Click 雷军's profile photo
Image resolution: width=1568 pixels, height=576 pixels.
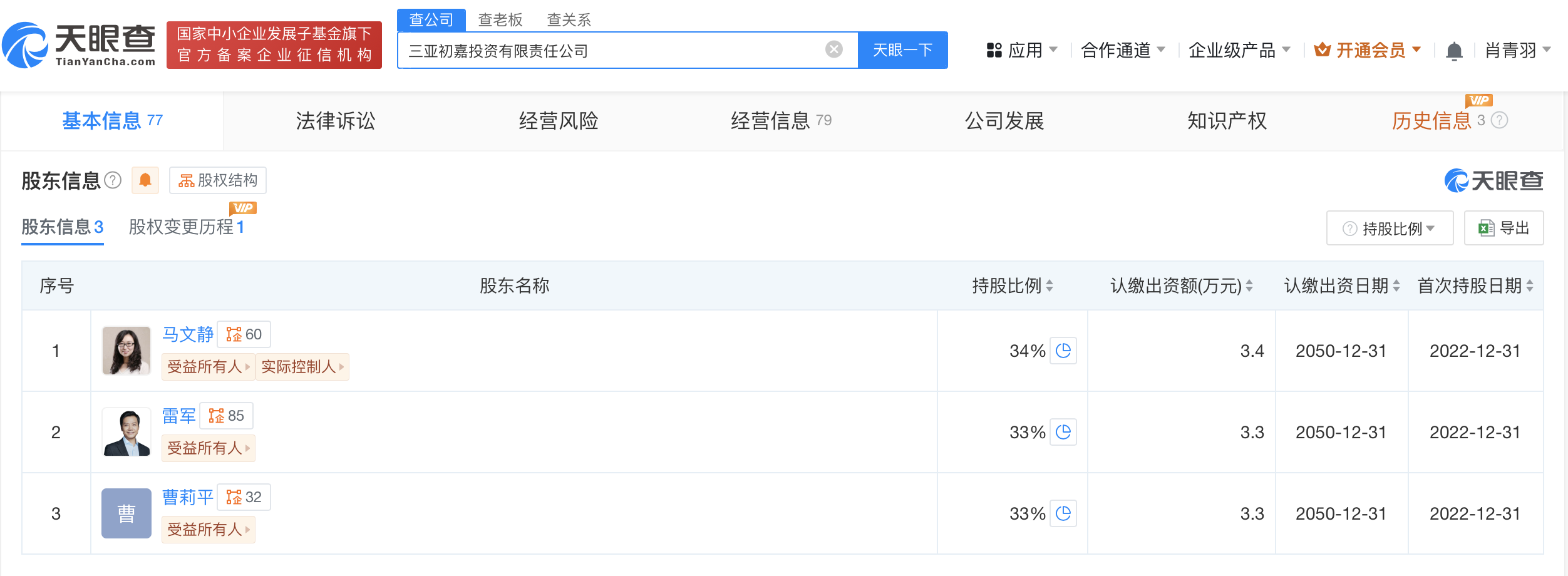pyautogui.click(x=126, y=432)
